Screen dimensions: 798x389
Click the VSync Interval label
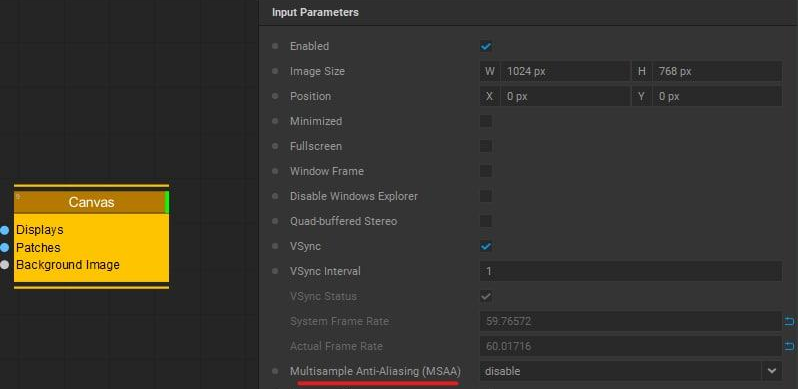tap(325, 271)
